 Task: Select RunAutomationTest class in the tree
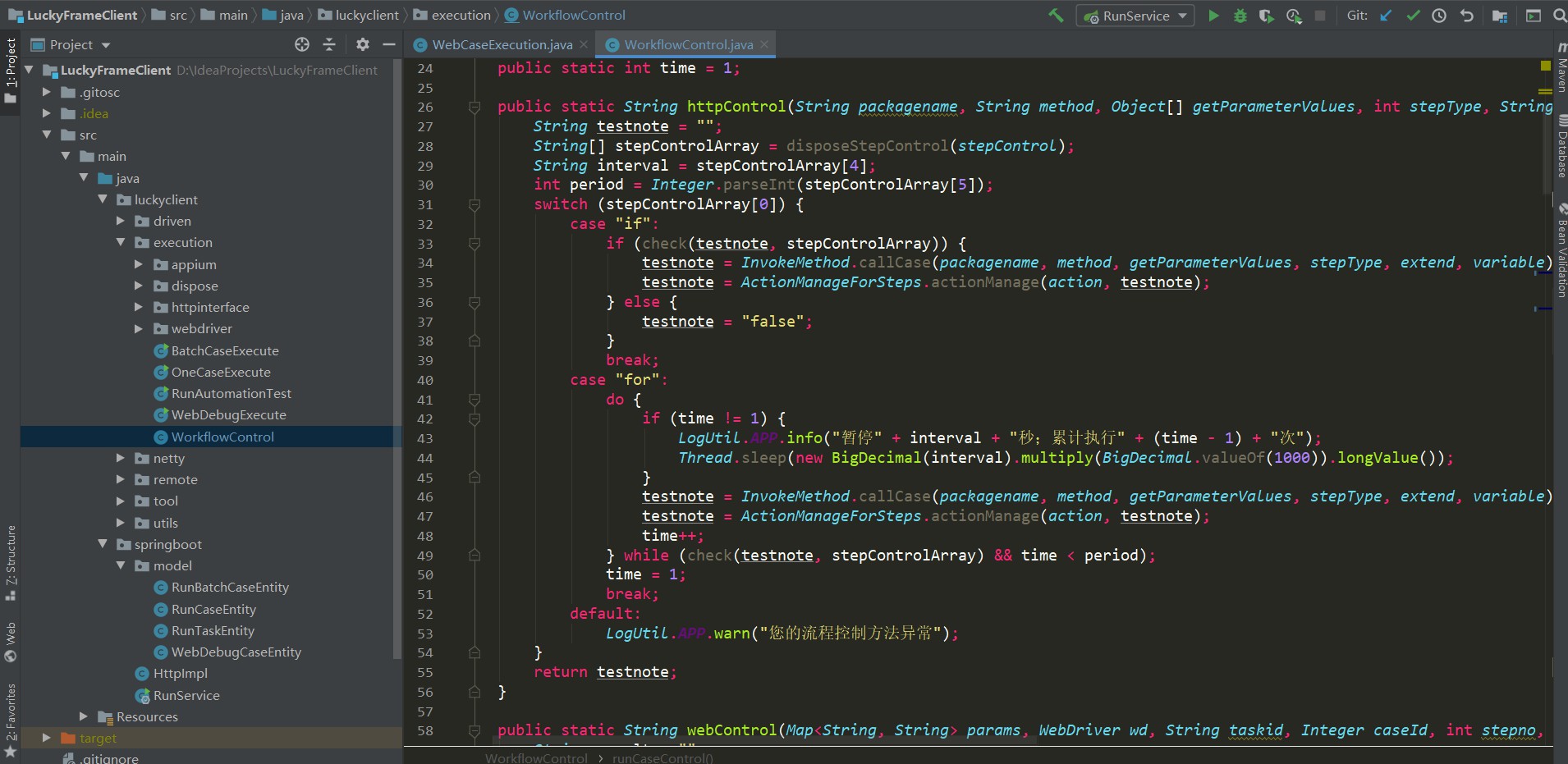pos(222,393)
